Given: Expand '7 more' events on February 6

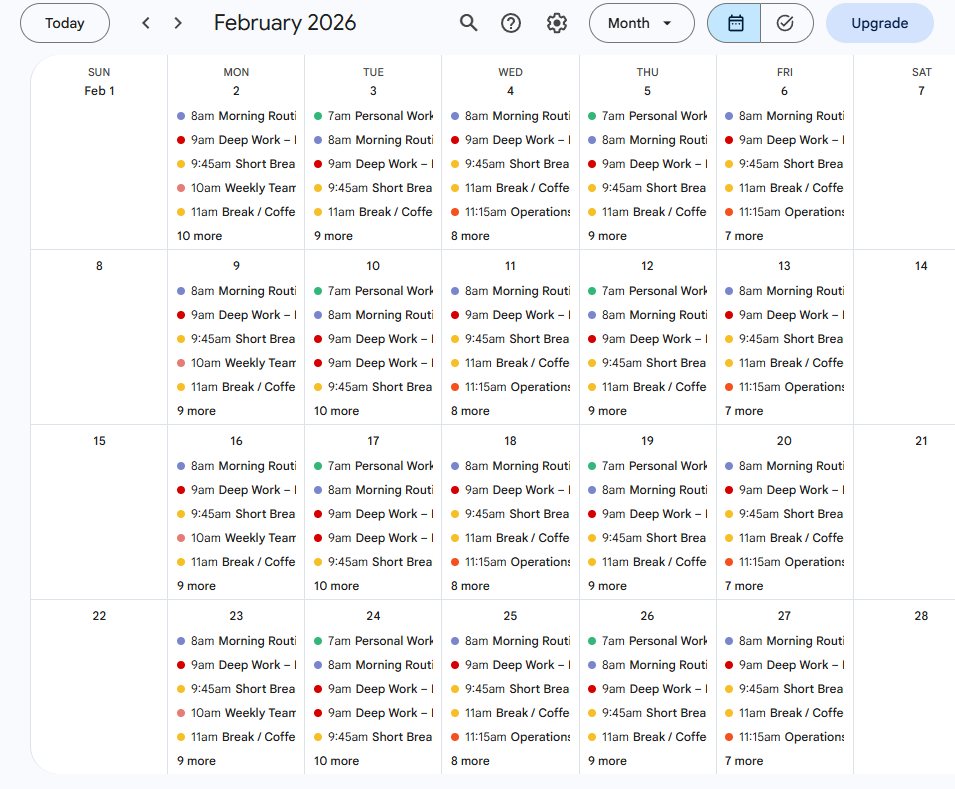Looking at the screenshot, I should (x=744, y=236).
